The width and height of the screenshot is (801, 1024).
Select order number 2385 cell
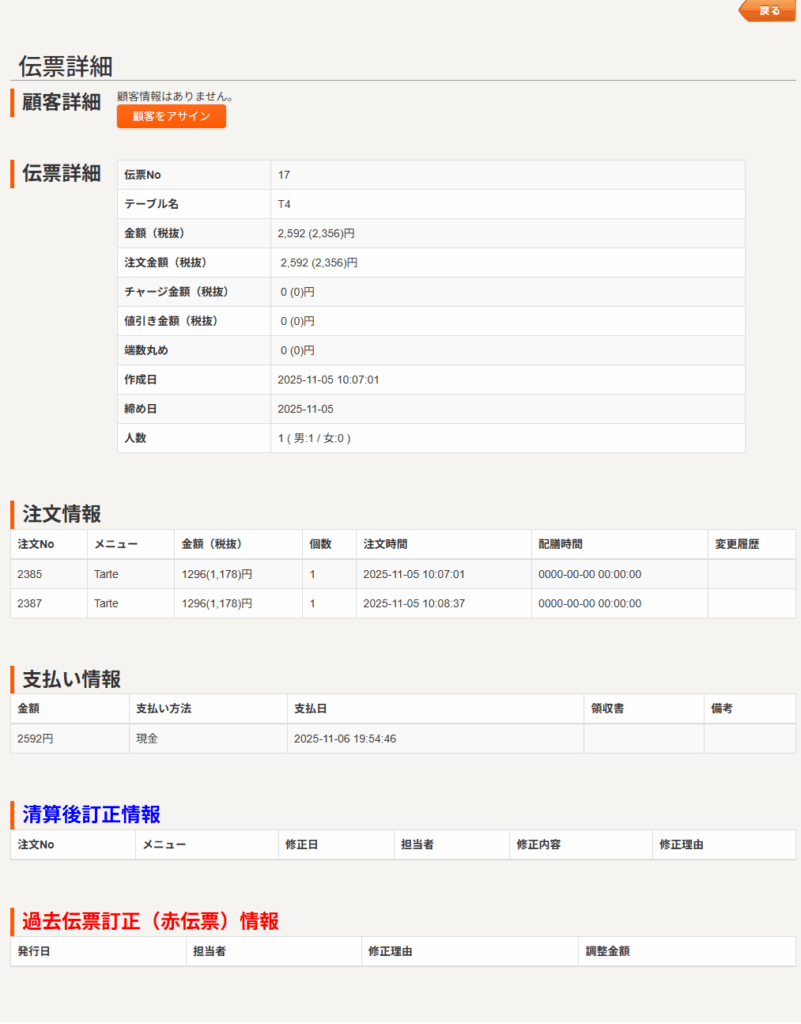[30, 574]
